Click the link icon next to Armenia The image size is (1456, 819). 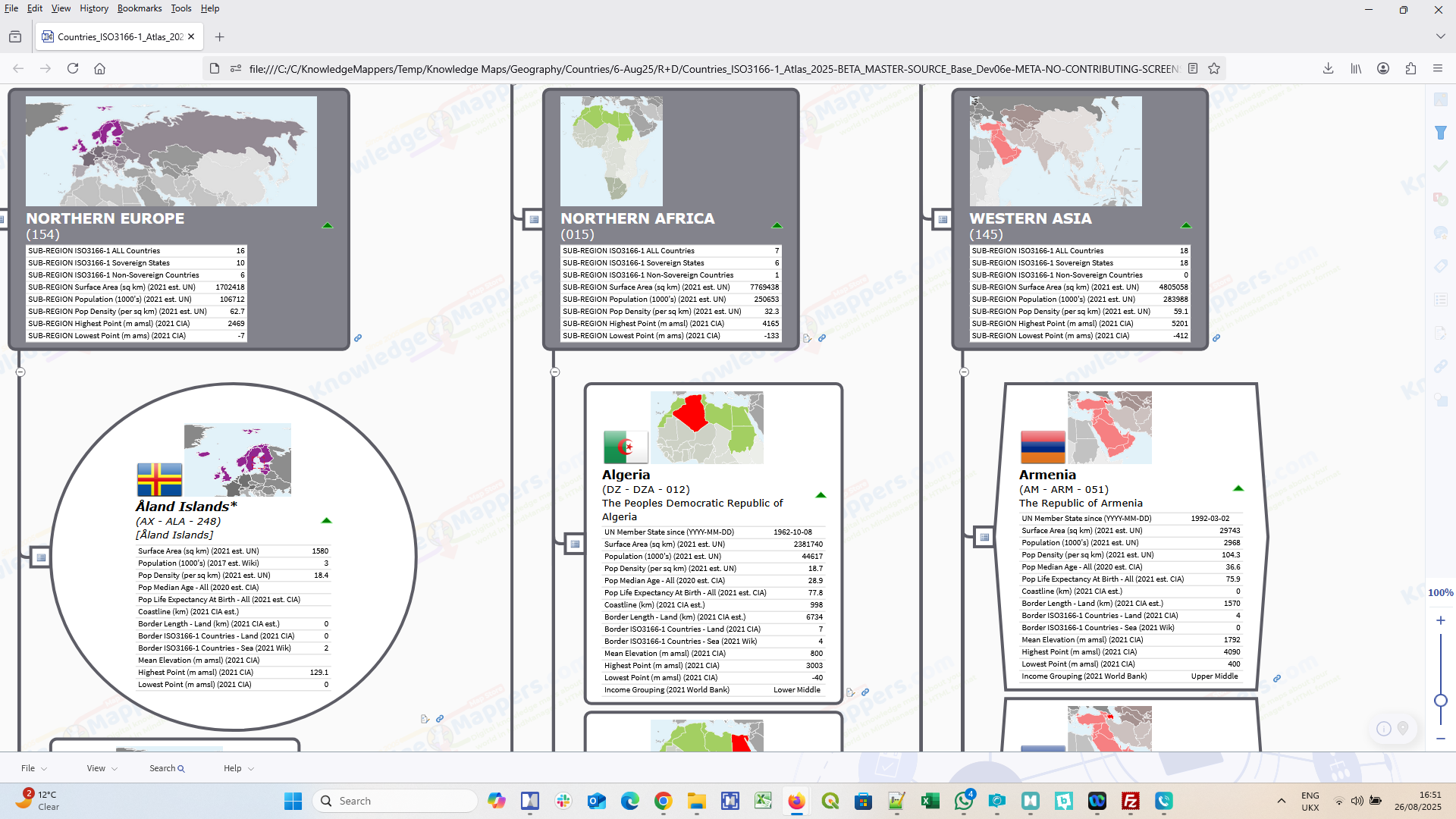pos(1277,679)
